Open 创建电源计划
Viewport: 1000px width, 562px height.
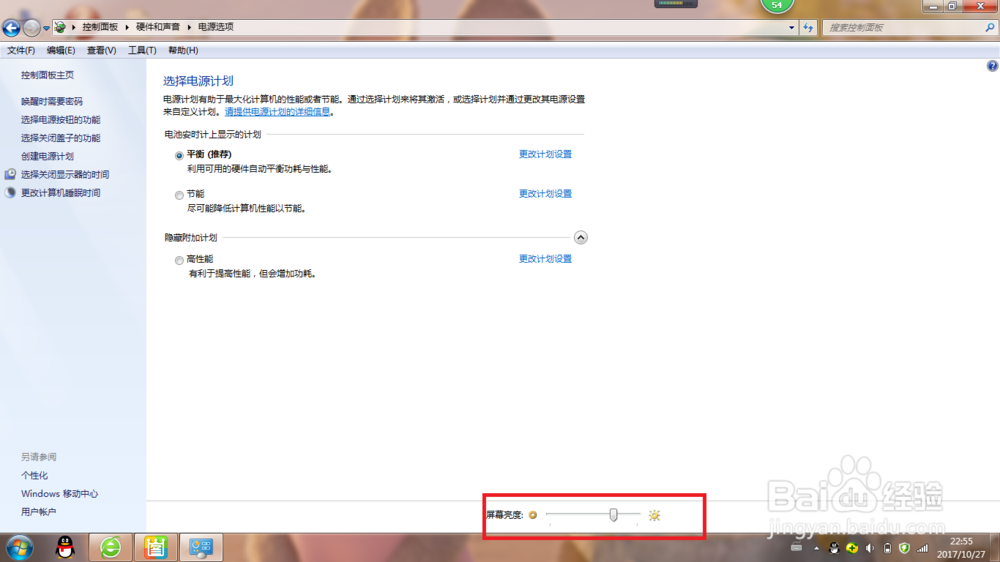[x=47, y=156]
